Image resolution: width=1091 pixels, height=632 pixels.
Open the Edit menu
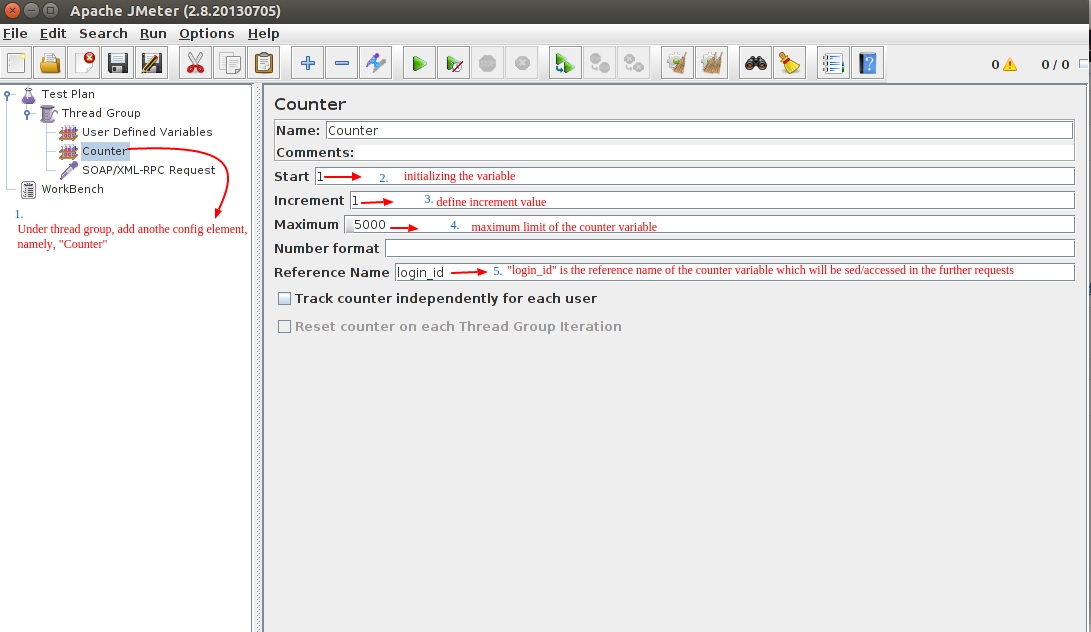click(x=53, y=33)
